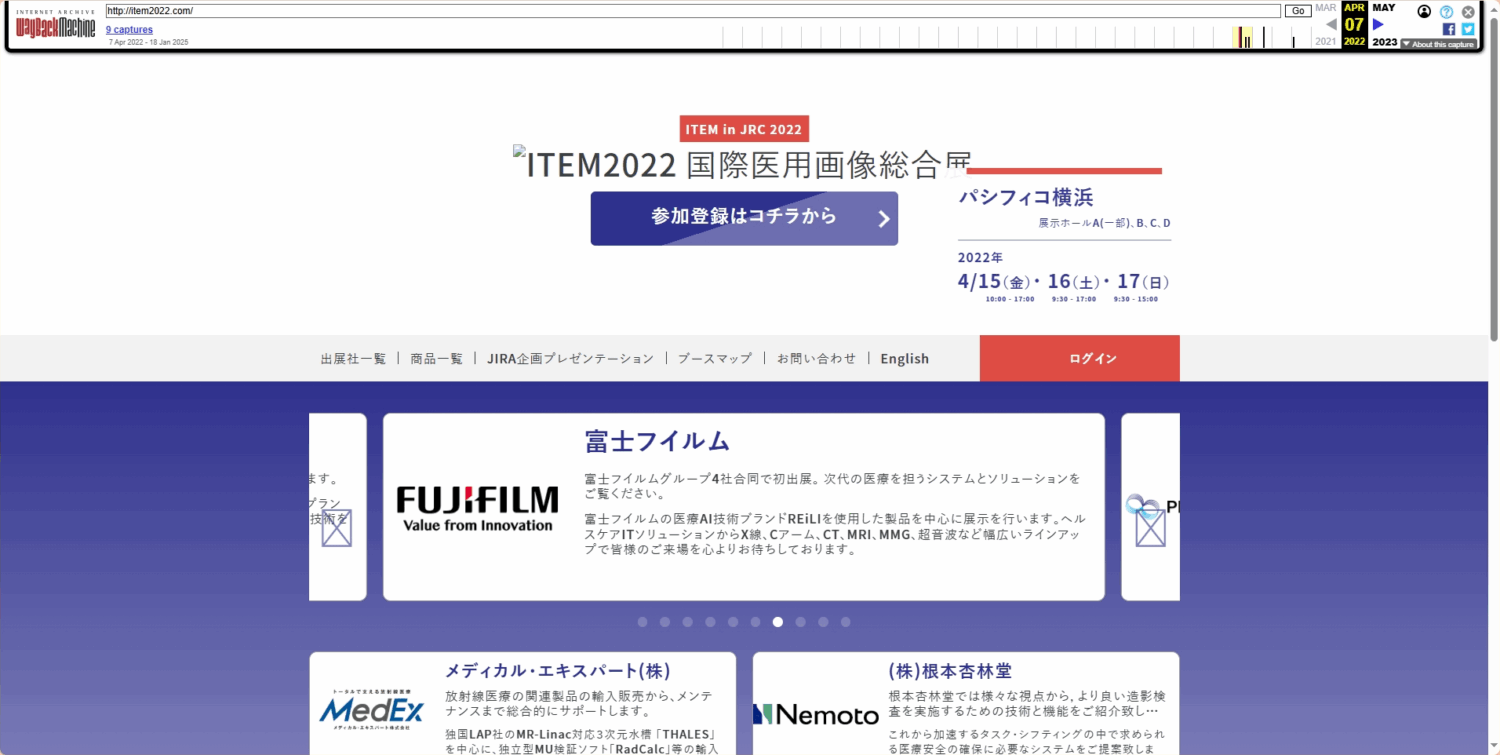Select the fifth carousel dot
1500x755 pixels.
733,622
